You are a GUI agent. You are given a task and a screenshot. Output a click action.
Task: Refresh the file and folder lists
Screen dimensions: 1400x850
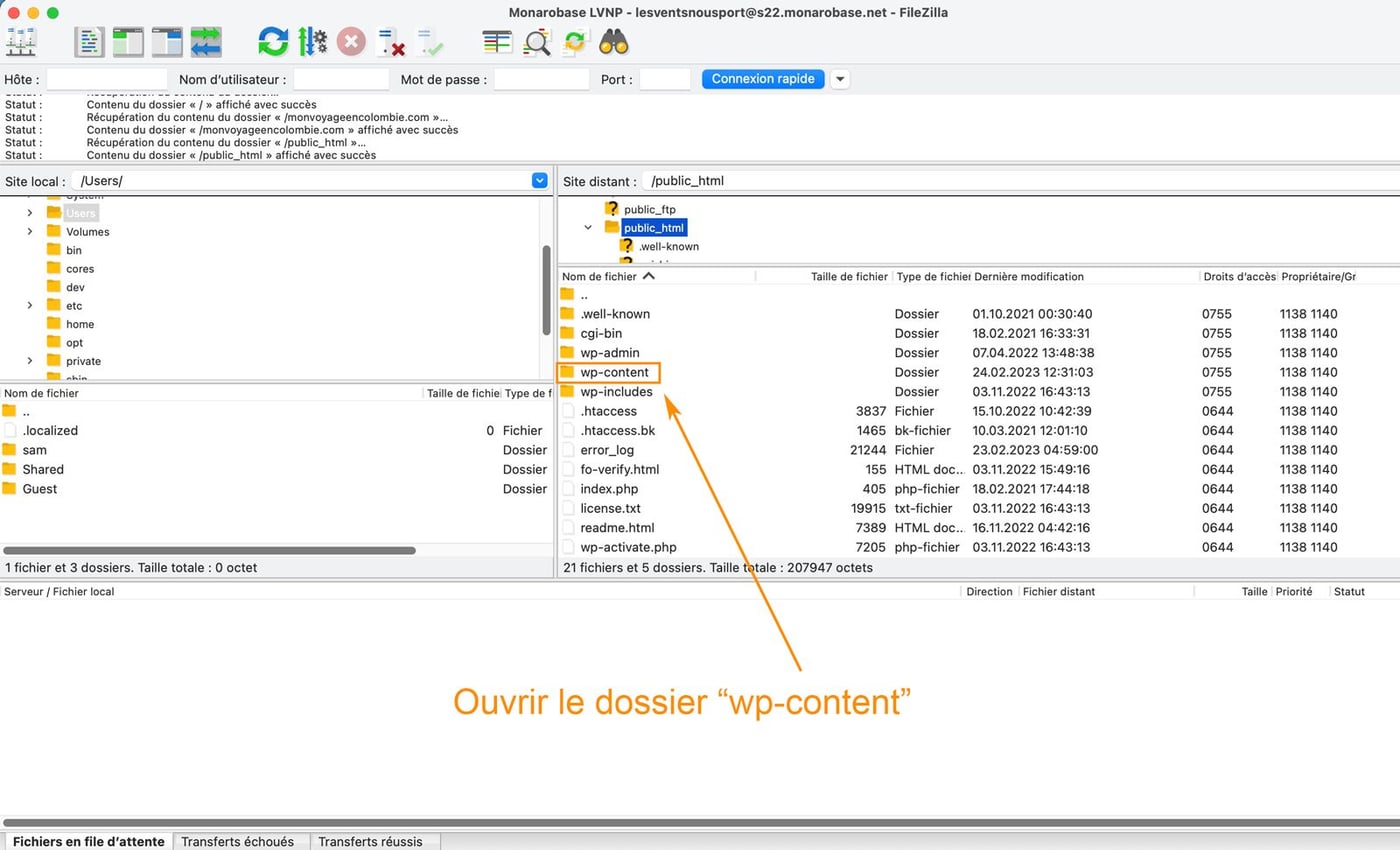click(x=271, y=41)
